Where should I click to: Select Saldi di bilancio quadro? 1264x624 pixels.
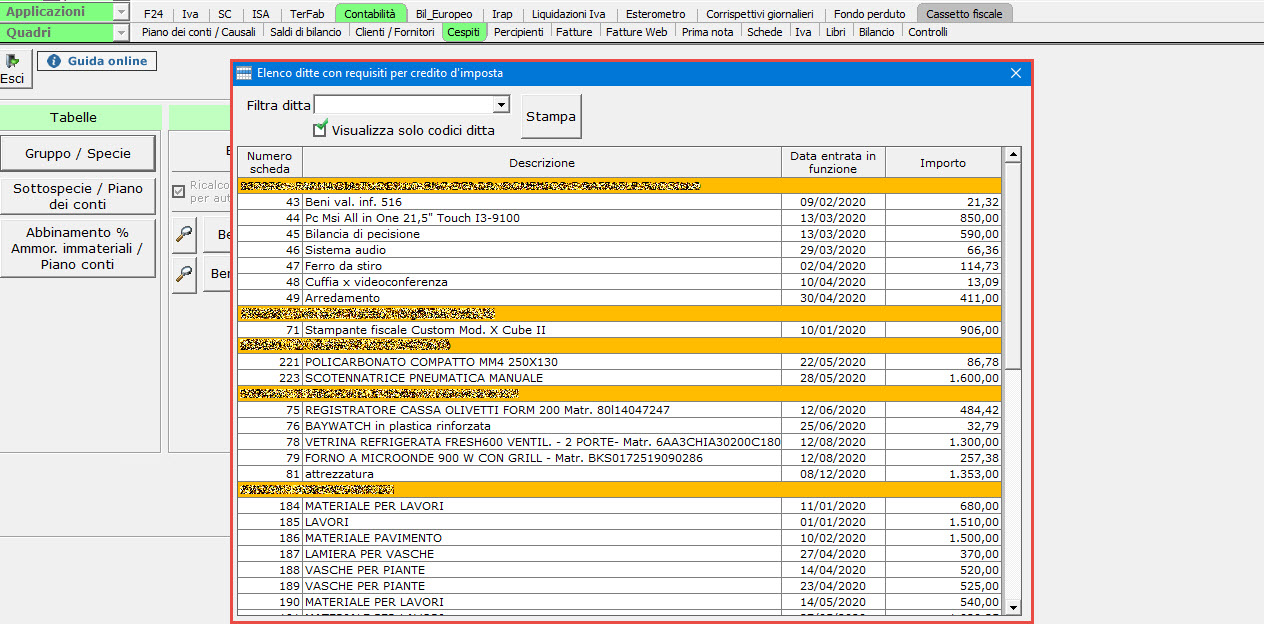tap(306, 32)
